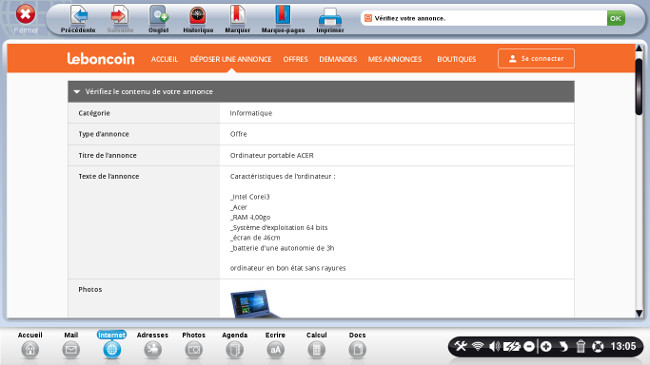Print the page with Imprimer icon
Viewport: 650px width, 365px height.
point(330,17)
